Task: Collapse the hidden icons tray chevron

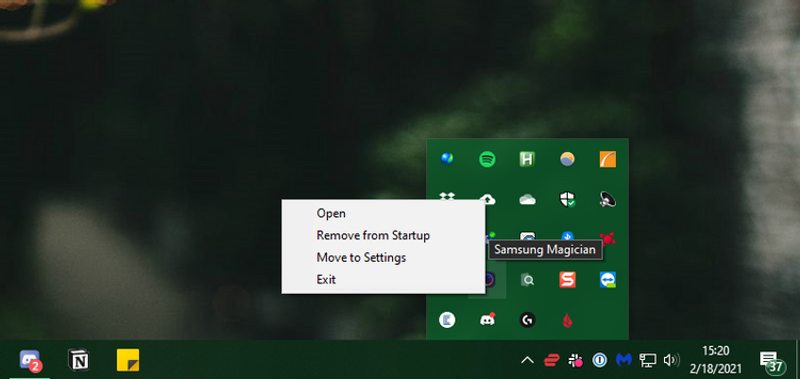Action: pyautogui.click(x=527, y=360)
